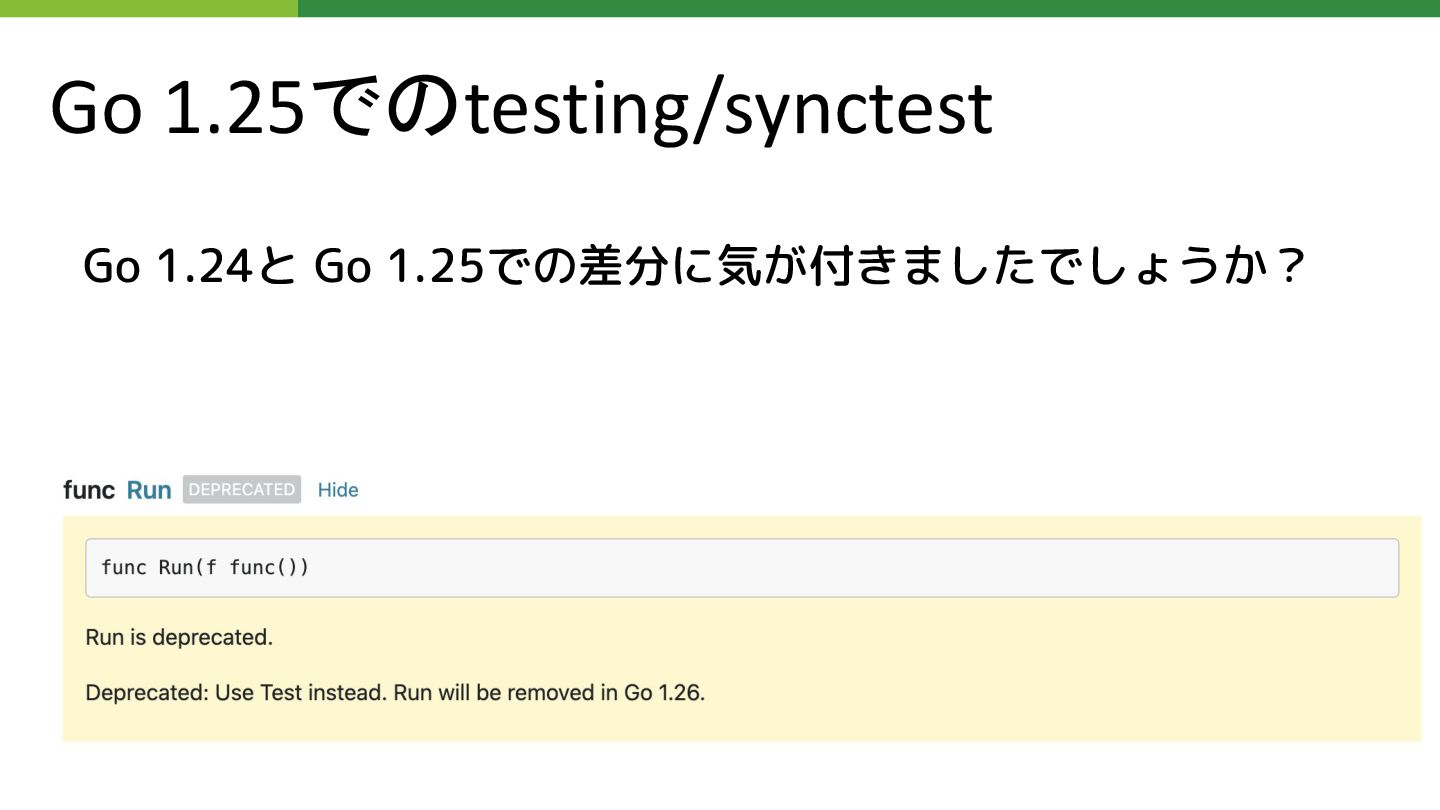Click the dark green segment of top bar
The height and width of the screenshot is (810, 1440).
click(868, 8)
